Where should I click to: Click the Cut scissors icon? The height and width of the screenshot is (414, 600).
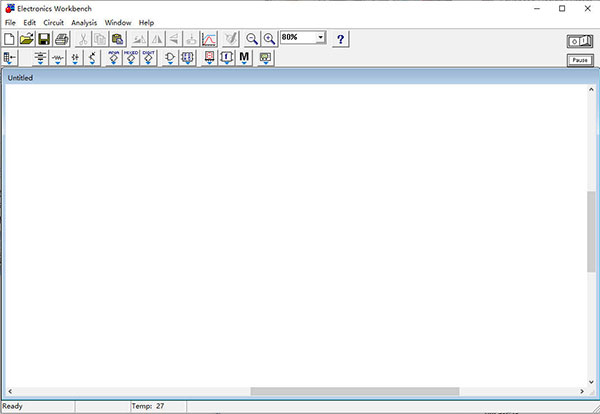pos(83,39)
